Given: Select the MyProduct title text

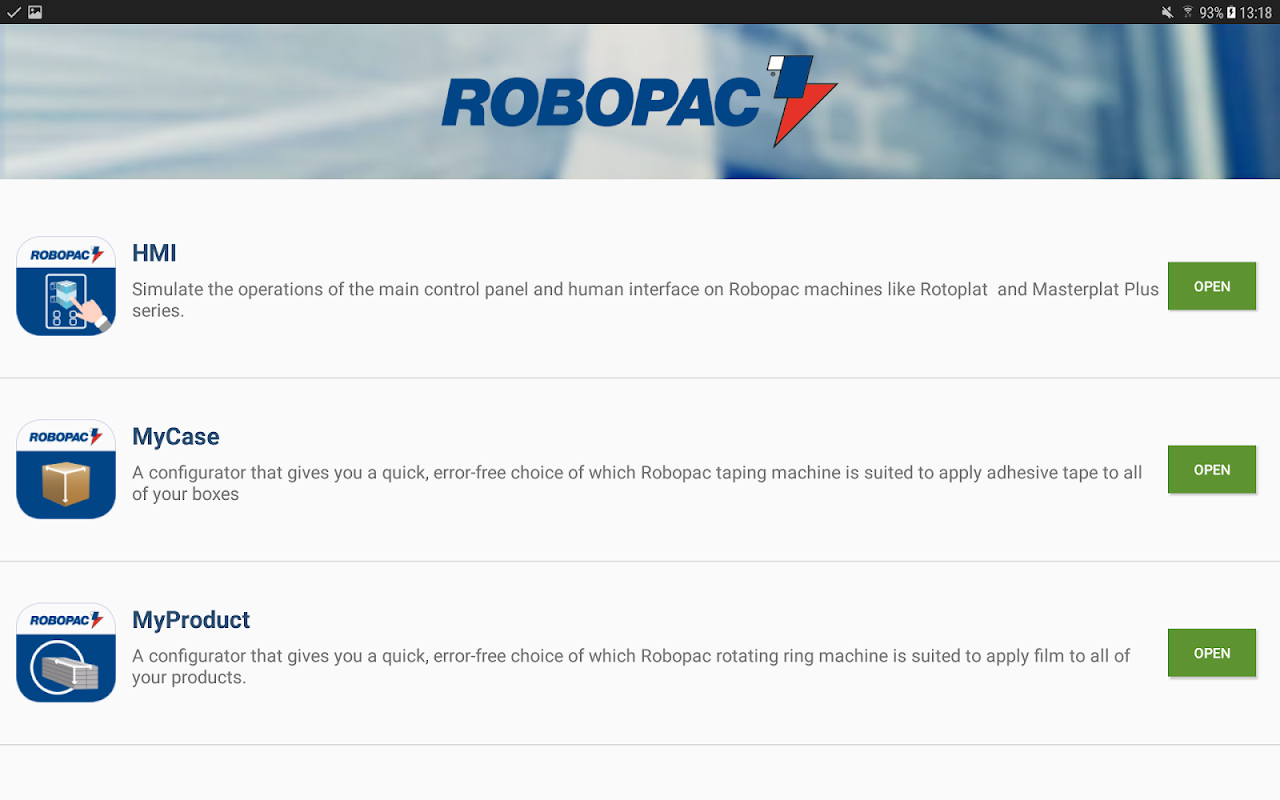Looking at the screenshot, I should (x=191, y=620).
